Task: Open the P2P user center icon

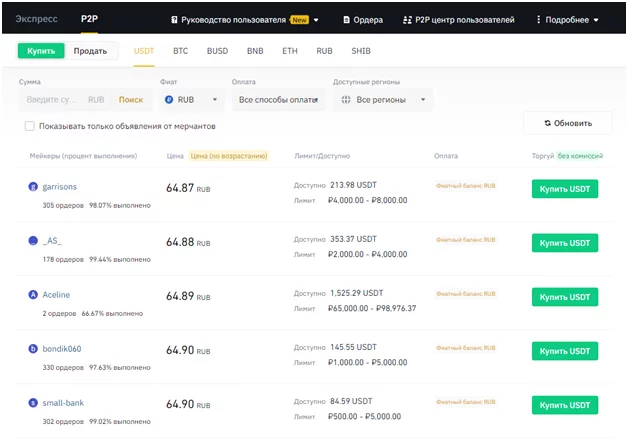Action: pyautogui.click(x=407, y=19)
